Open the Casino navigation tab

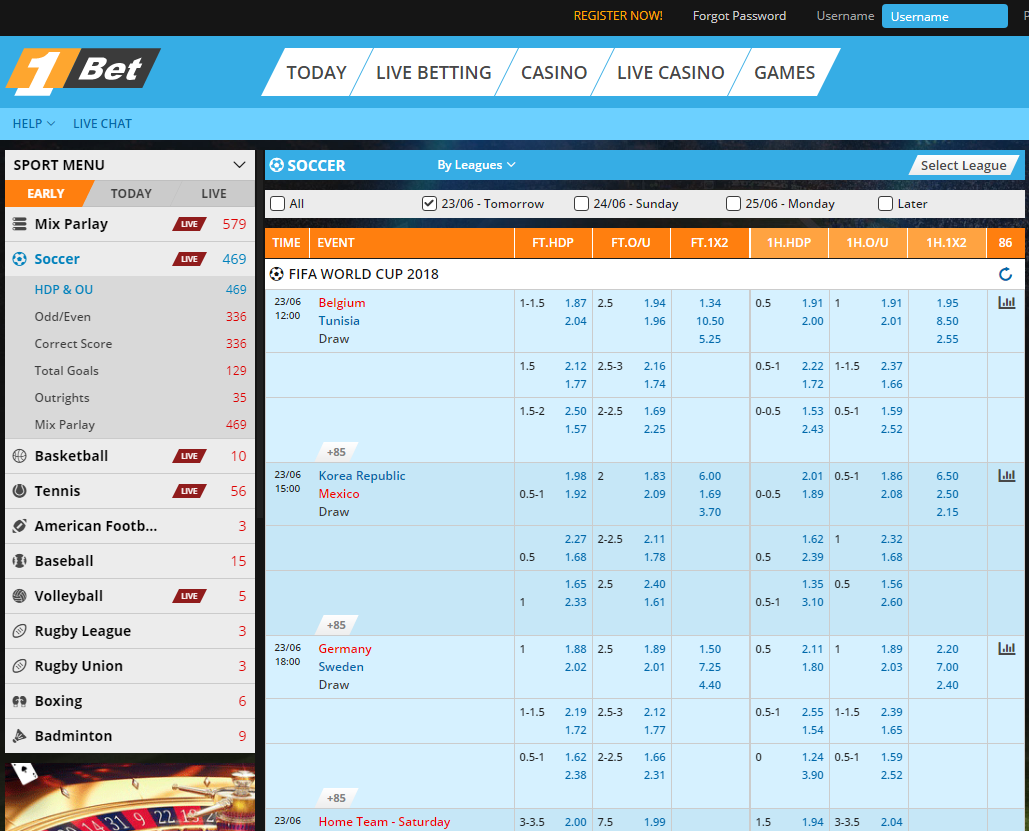(554, 72)
